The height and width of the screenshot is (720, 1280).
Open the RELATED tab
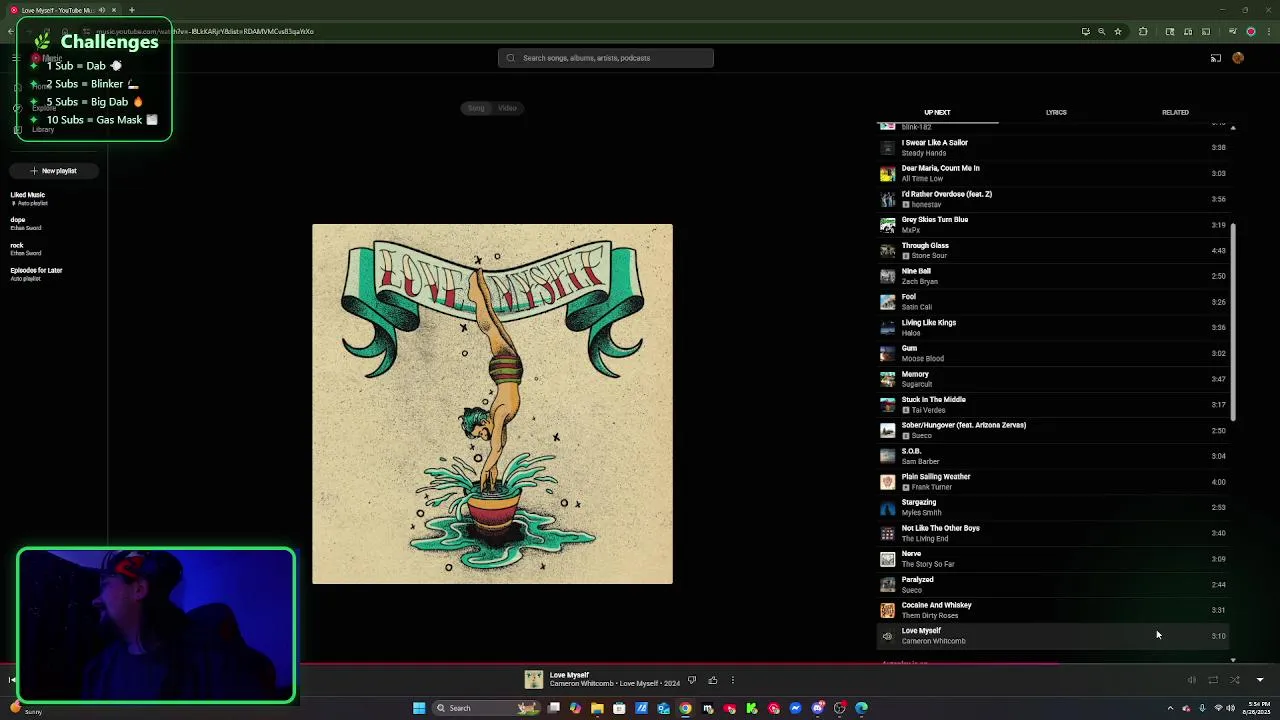1175,112
